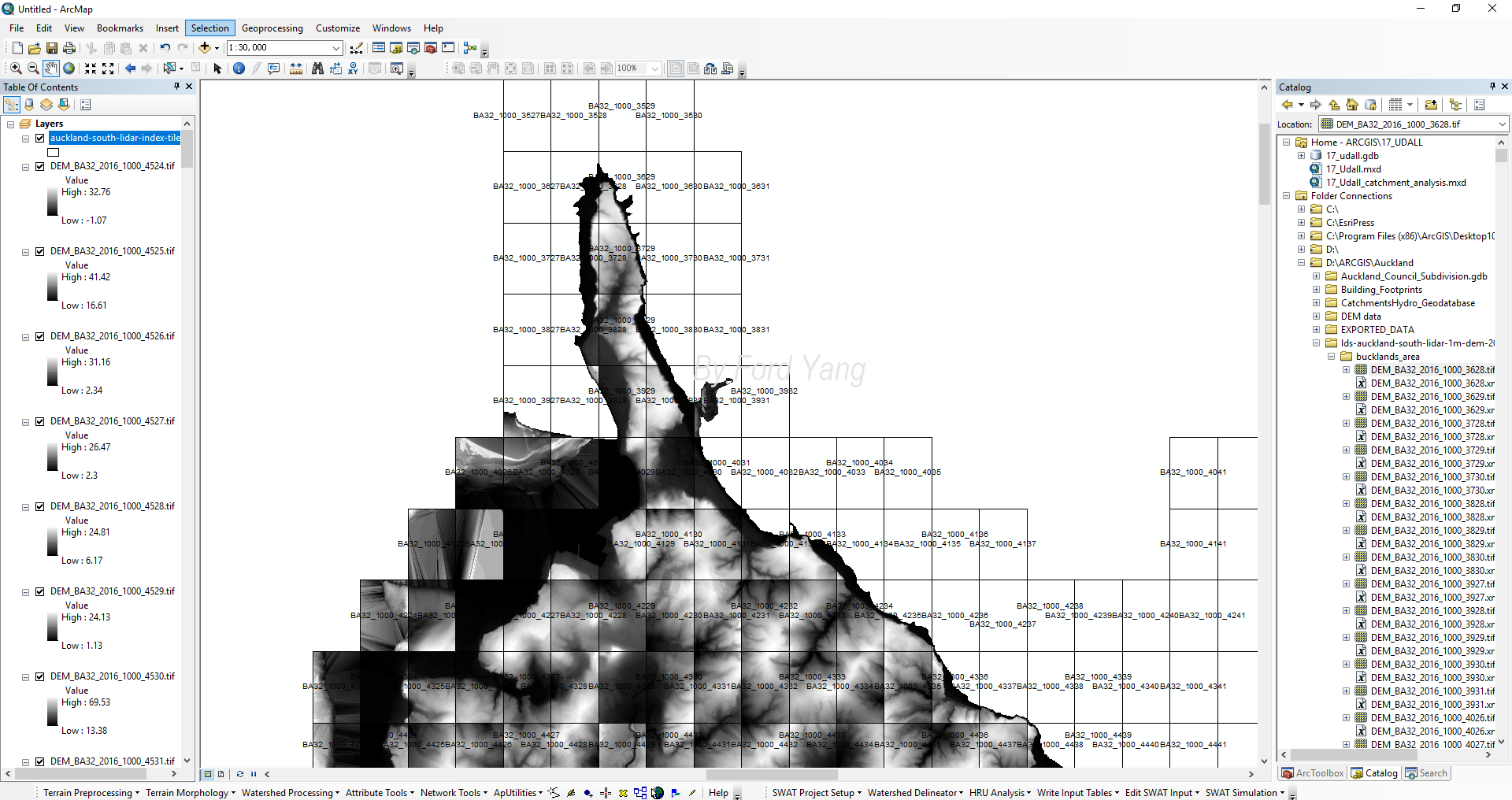The height and width of the screenshot is (800, 1512).
Task: Open the map scale dropdown
Action: [x=336, y=48]
